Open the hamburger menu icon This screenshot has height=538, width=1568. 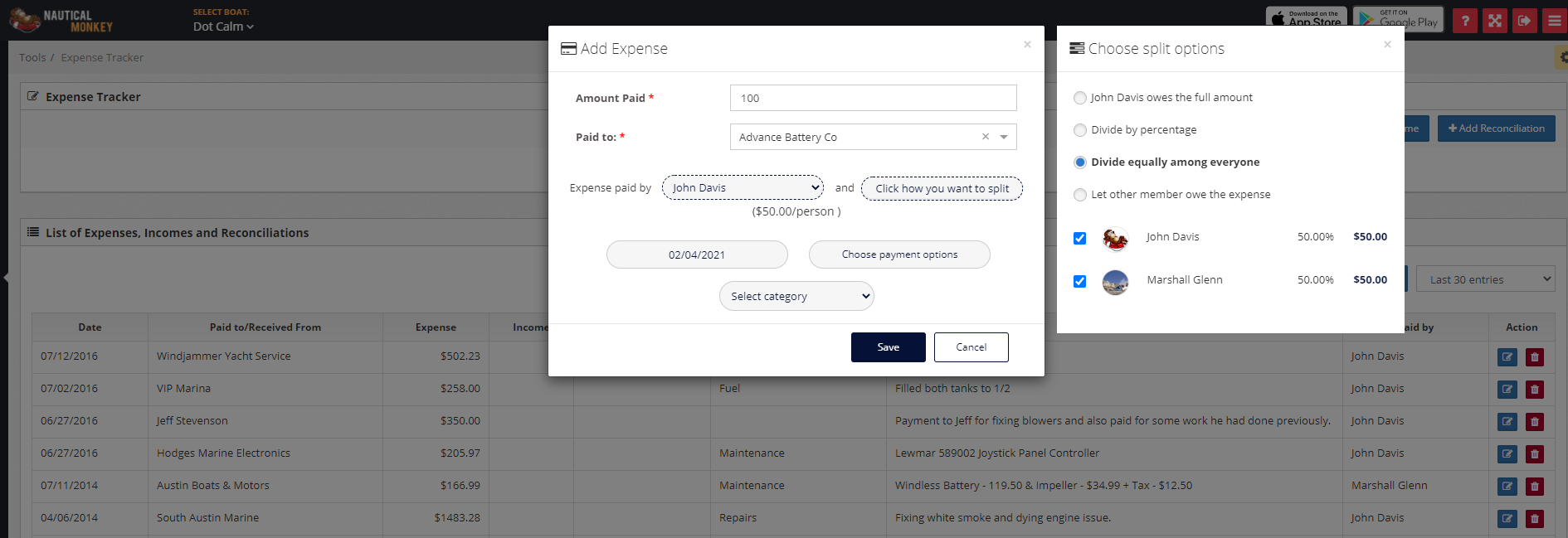1554,21
